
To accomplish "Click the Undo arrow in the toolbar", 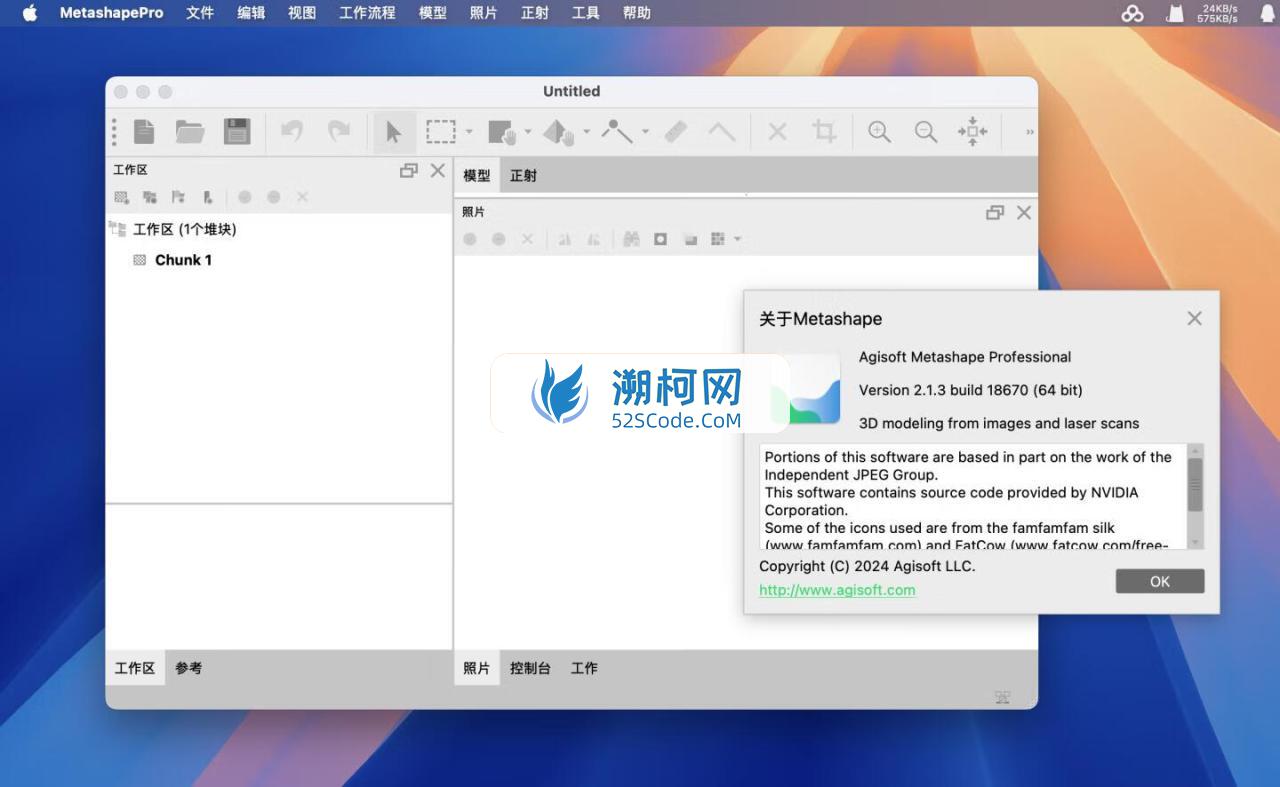I will 291,131.
